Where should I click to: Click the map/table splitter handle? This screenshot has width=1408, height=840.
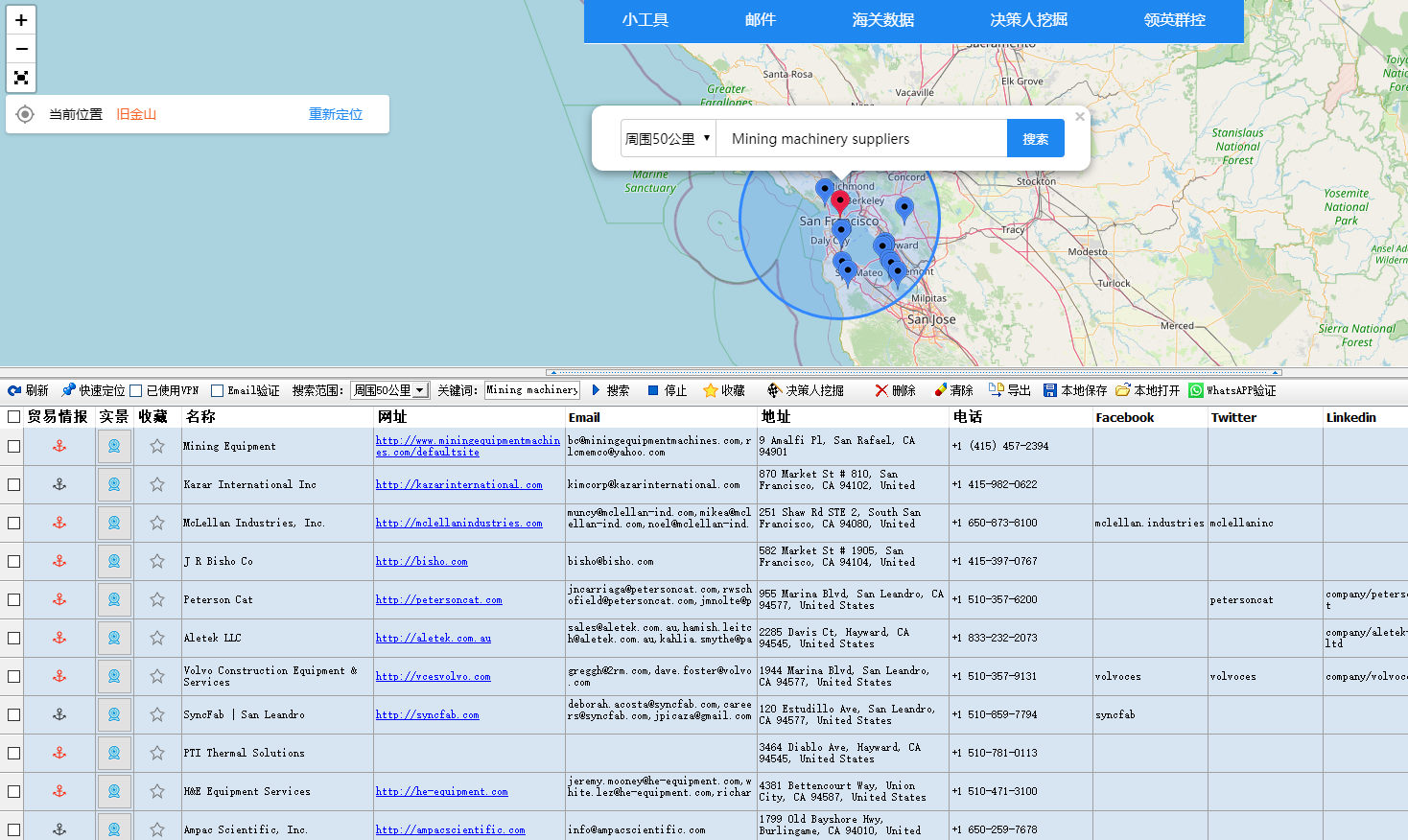click(914, 372)
